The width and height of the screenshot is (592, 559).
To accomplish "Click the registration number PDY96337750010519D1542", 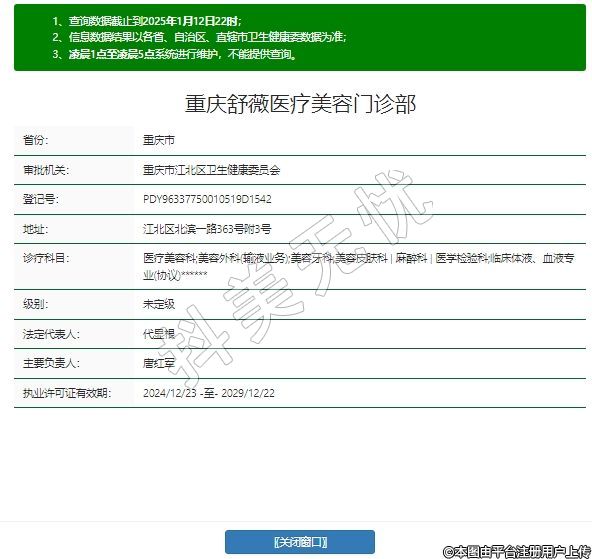I will 207,199.
